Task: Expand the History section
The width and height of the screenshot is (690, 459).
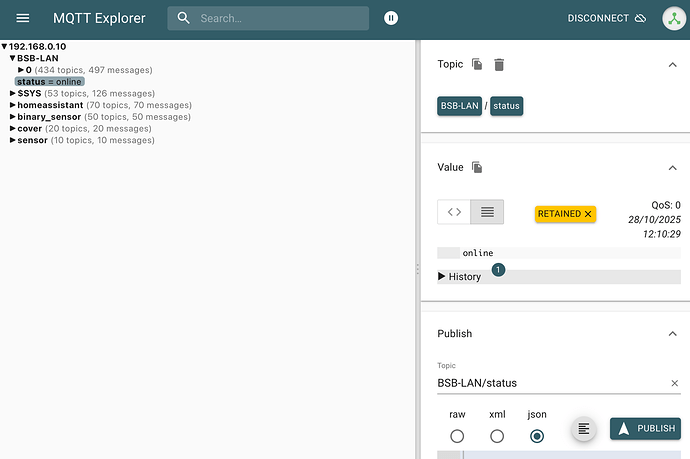Action: [x=459, y=277]
